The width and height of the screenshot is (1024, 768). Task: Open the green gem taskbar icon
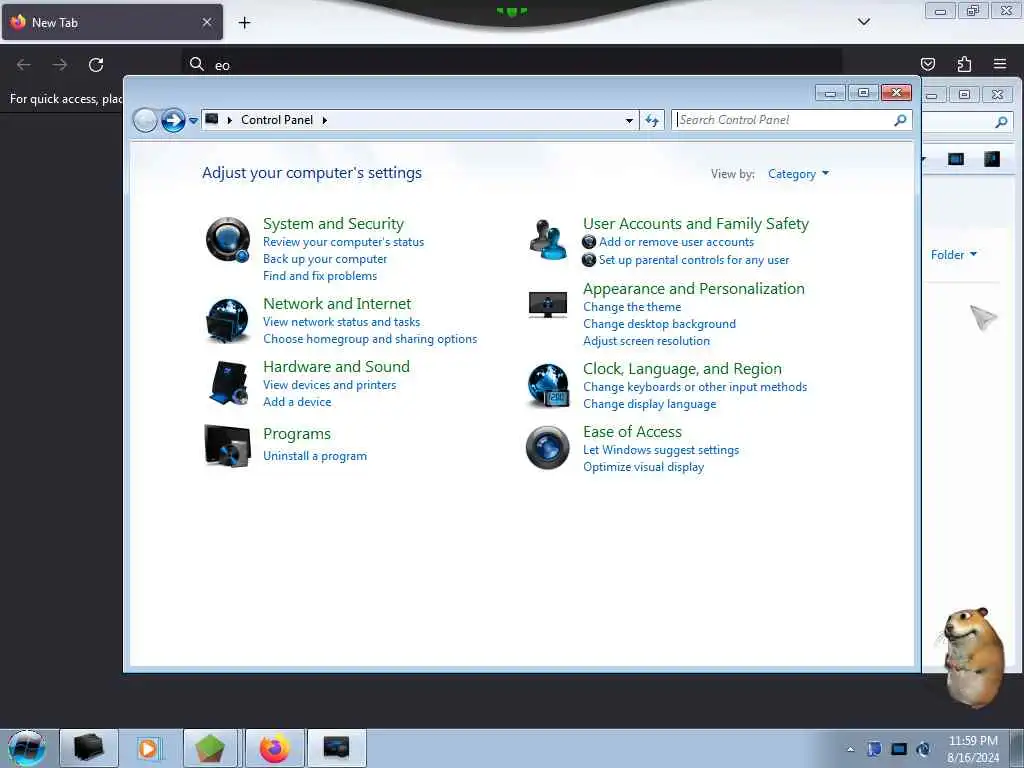[209, 748]
